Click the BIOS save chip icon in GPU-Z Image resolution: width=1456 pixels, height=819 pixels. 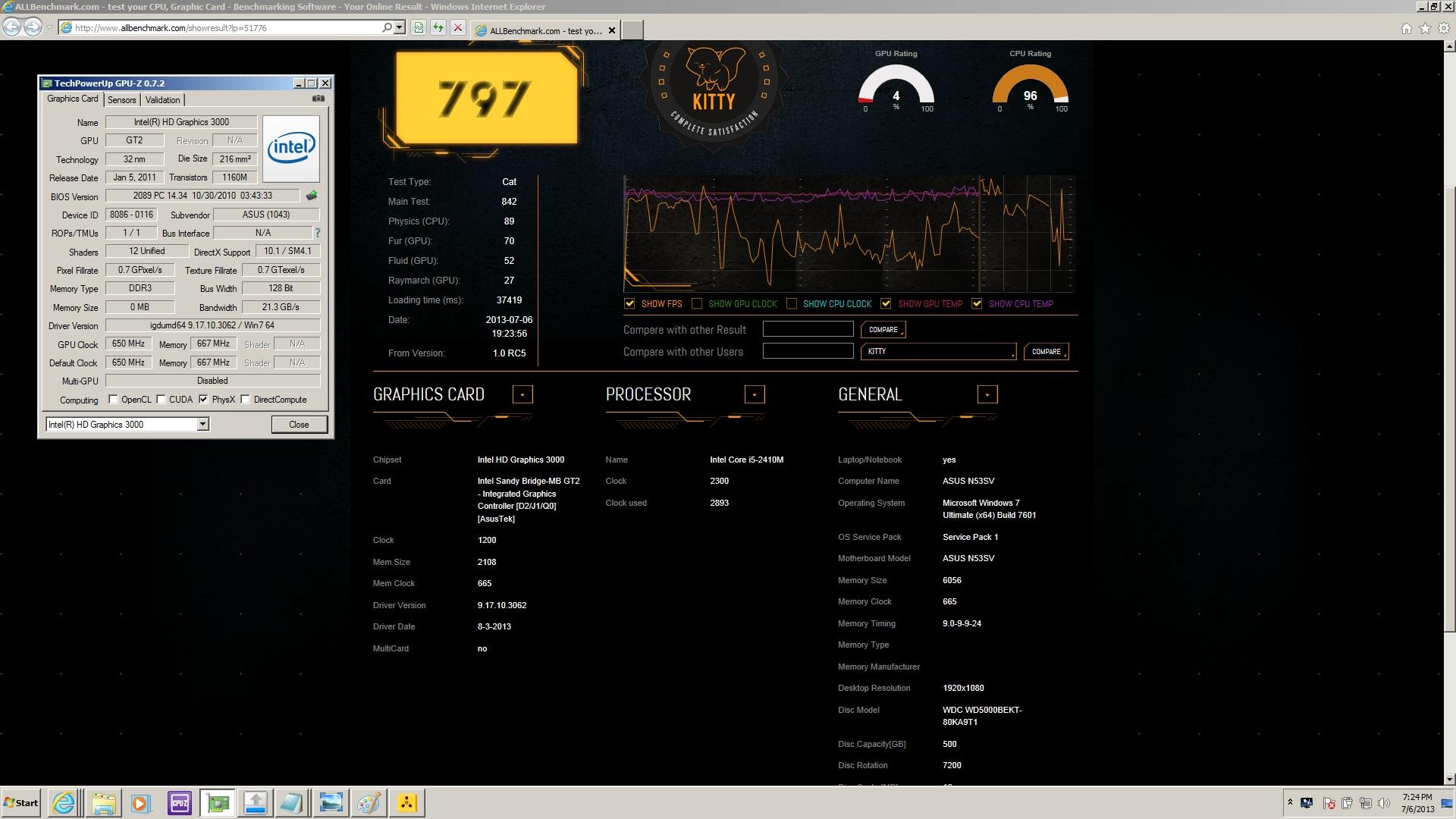(312, 196)
